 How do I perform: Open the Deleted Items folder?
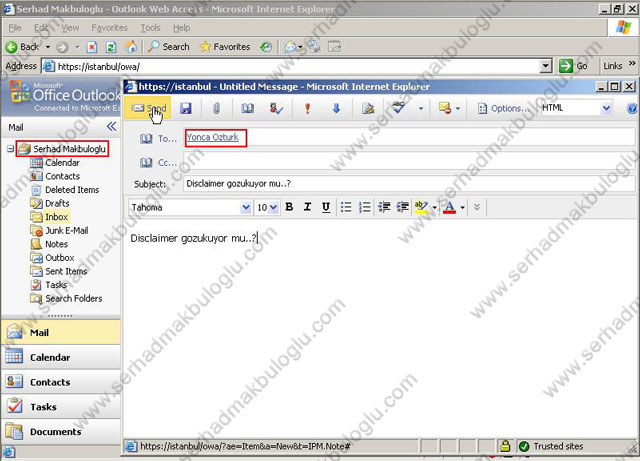[64, 190]
